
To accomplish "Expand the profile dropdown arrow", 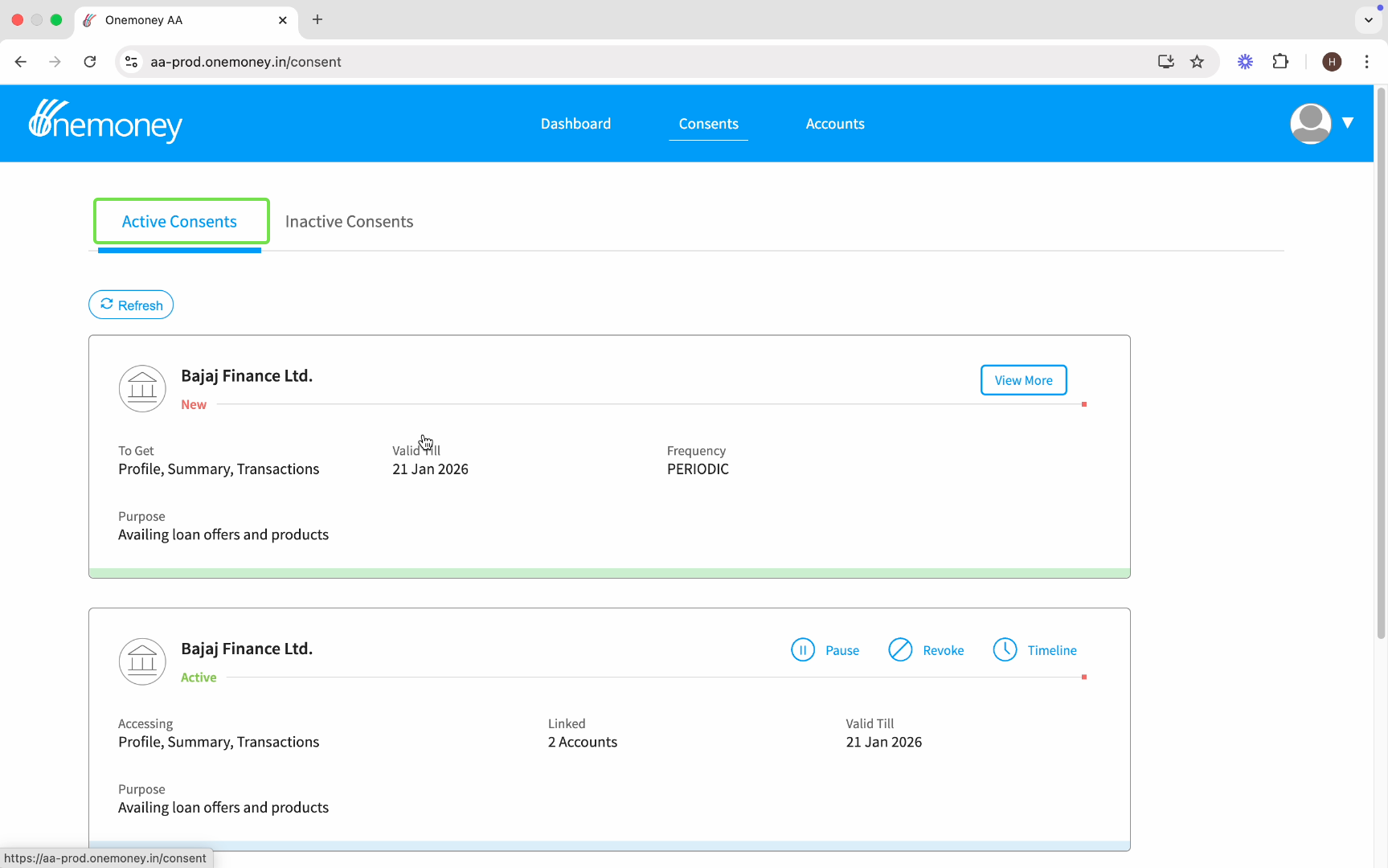I will point(1348,123).
